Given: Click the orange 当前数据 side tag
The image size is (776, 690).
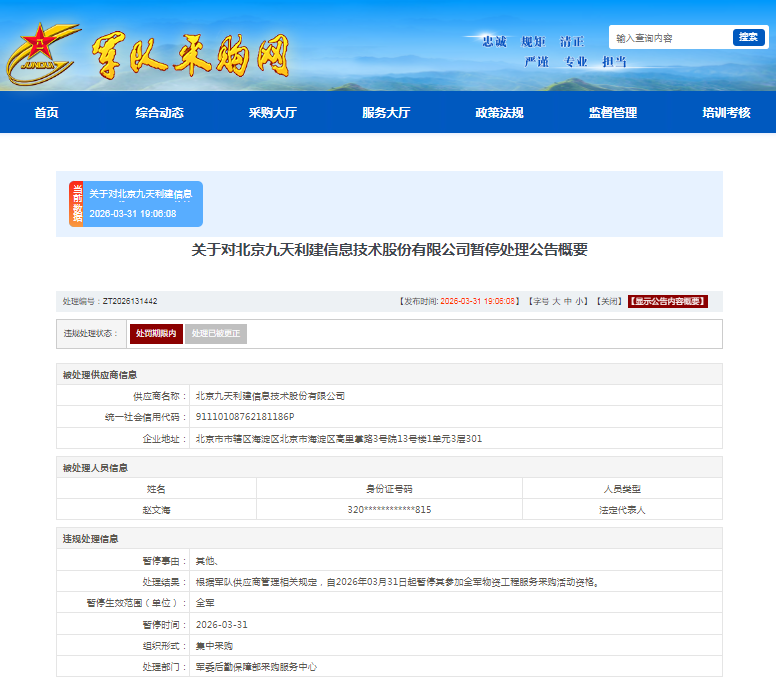Looking at the screenshot, I should [77, 204].
